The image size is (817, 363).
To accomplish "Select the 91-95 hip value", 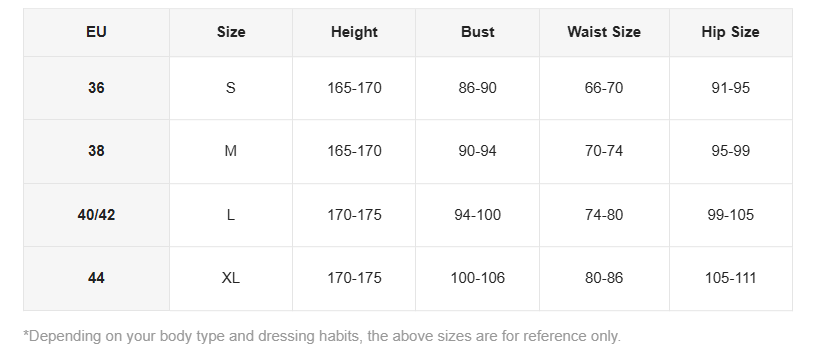I will coord(731,88).
